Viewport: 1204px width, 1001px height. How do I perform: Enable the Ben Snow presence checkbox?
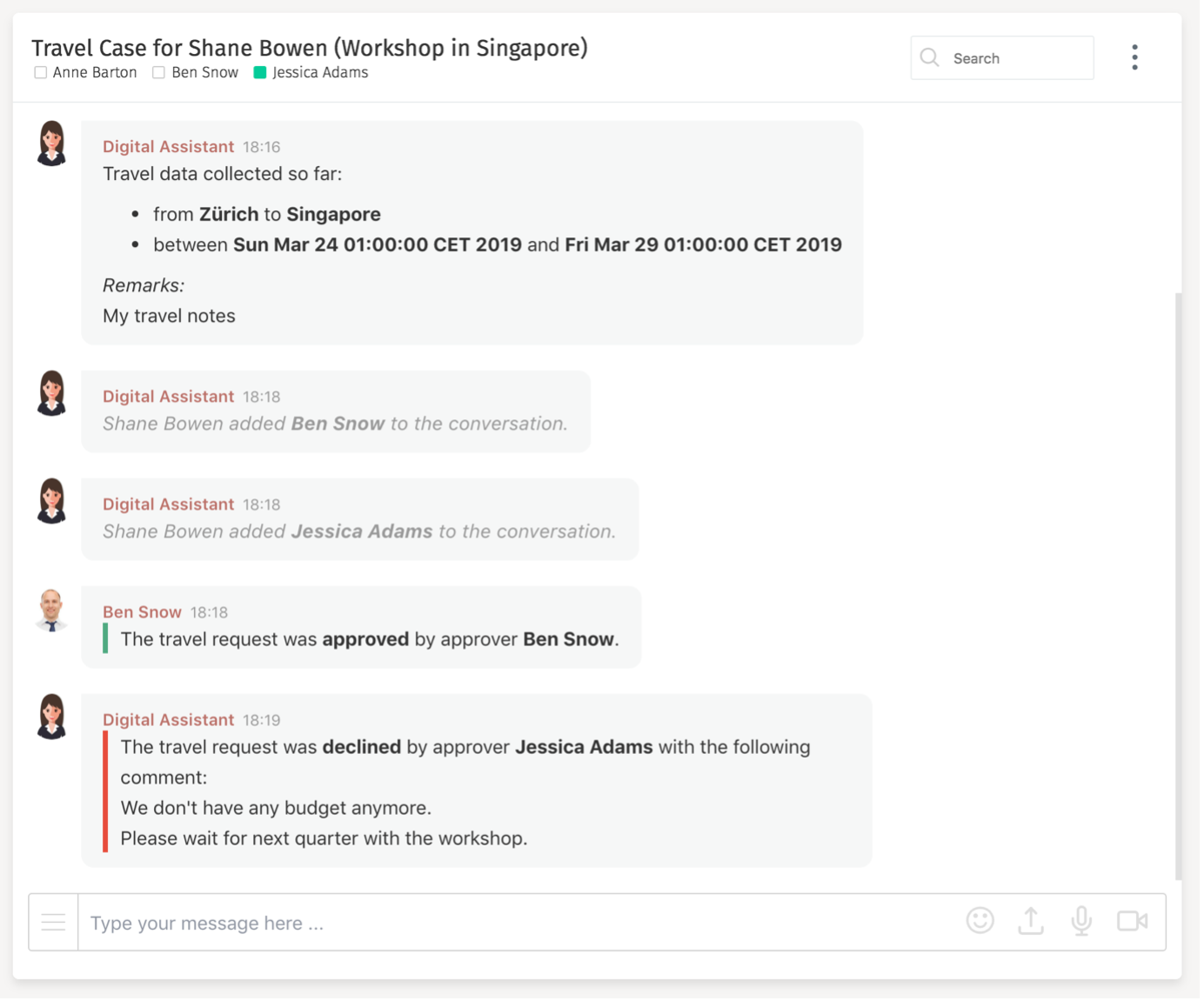pos(157,73)
